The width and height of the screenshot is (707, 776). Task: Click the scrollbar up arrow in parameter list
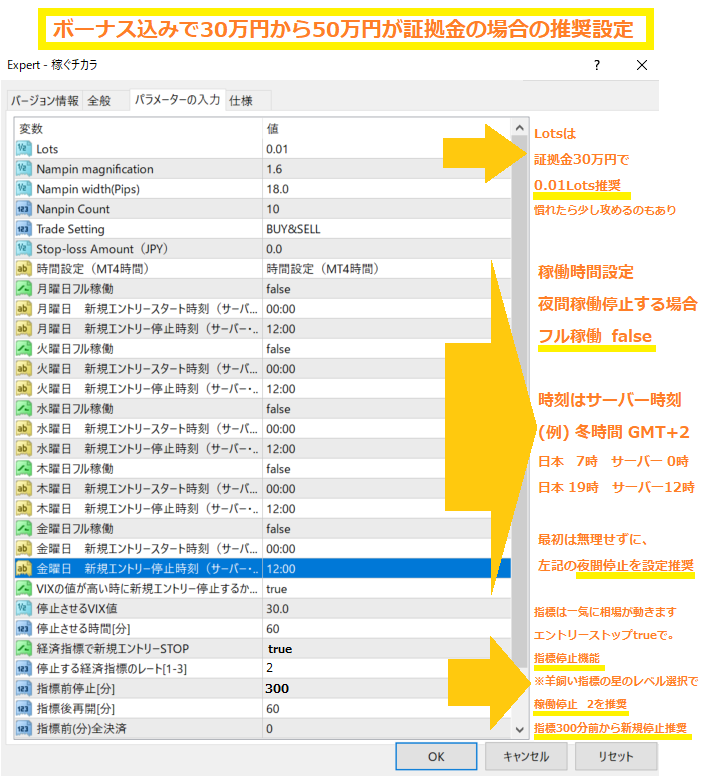click(518, 129)
